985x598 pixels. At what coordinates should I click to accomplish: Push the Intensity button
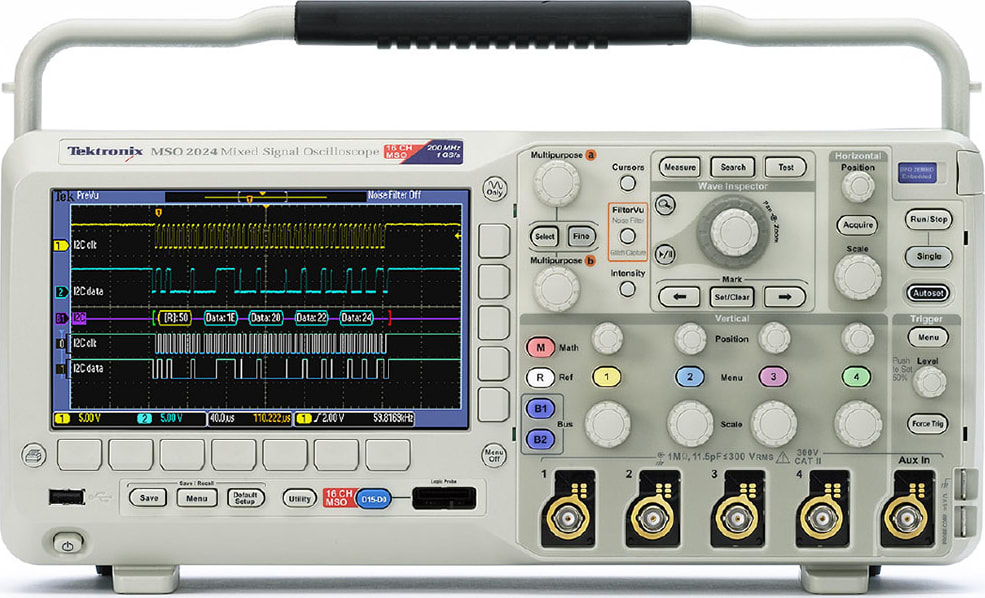pos(627,289)
